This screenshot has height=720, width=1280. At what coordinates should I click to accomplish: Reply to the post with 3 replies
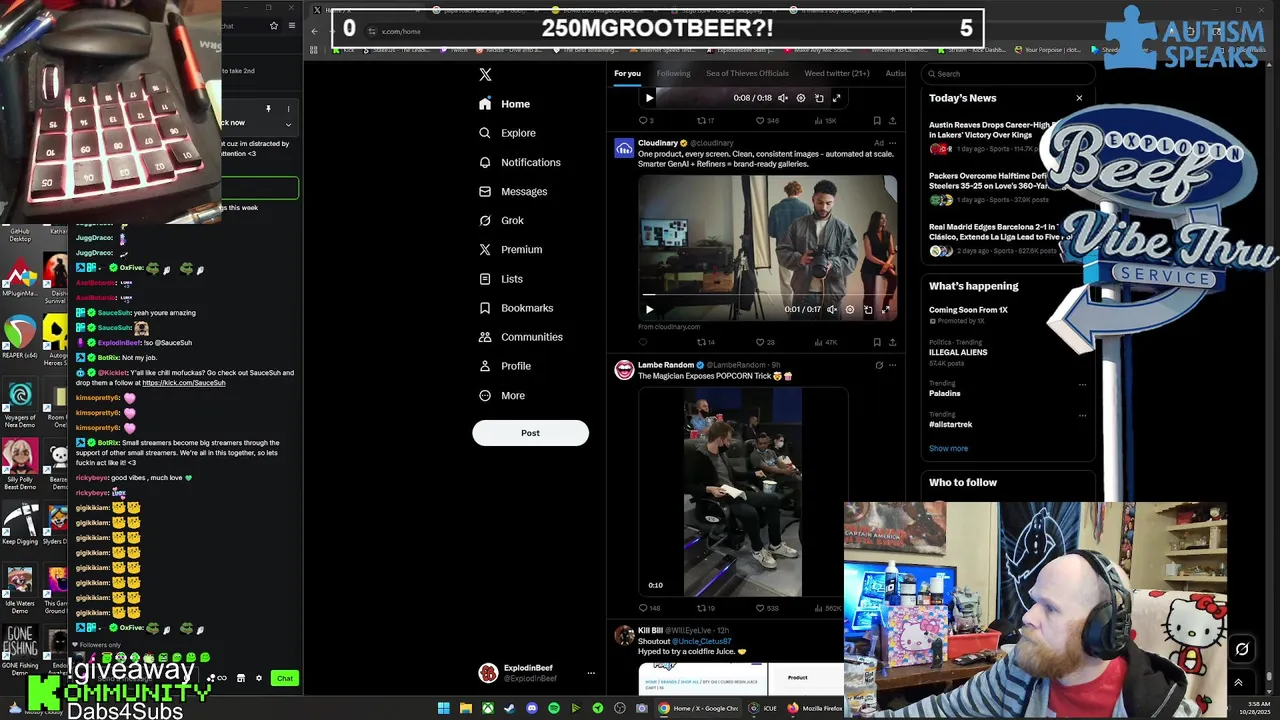click(x=645, y=120)
